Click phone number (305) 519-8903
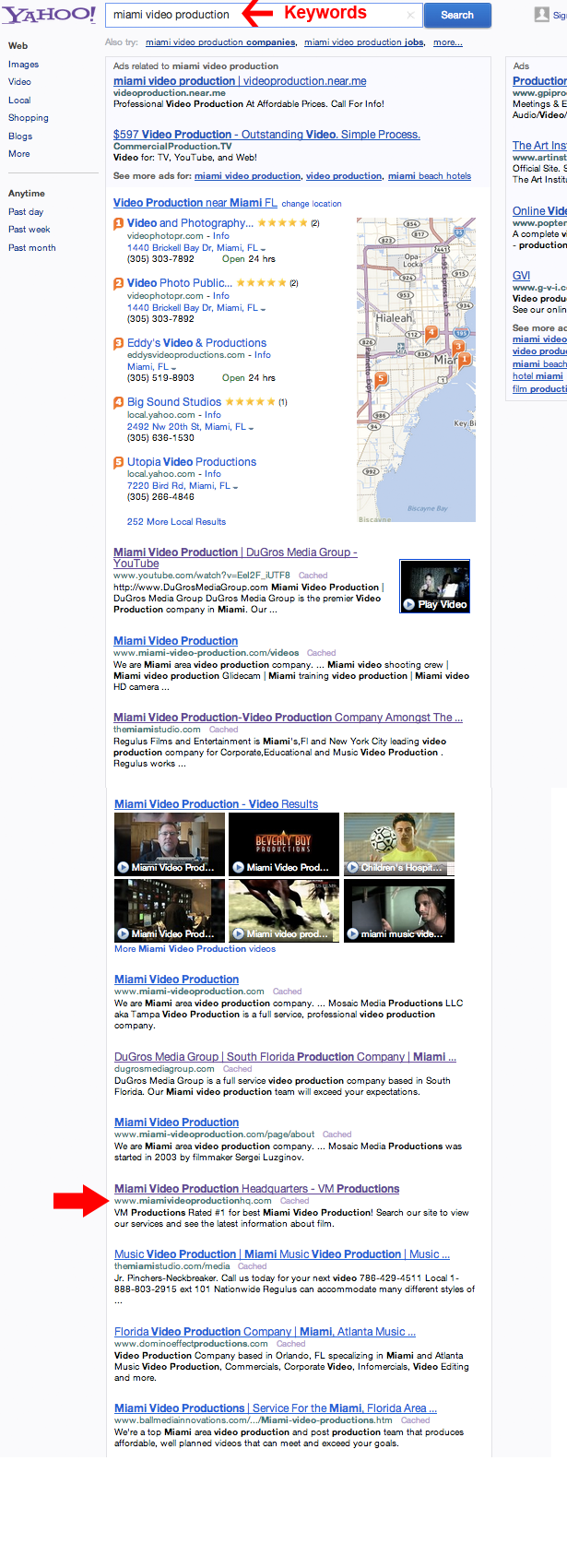Viewport: 567px width, 1568px height. (x=160, y=378)
